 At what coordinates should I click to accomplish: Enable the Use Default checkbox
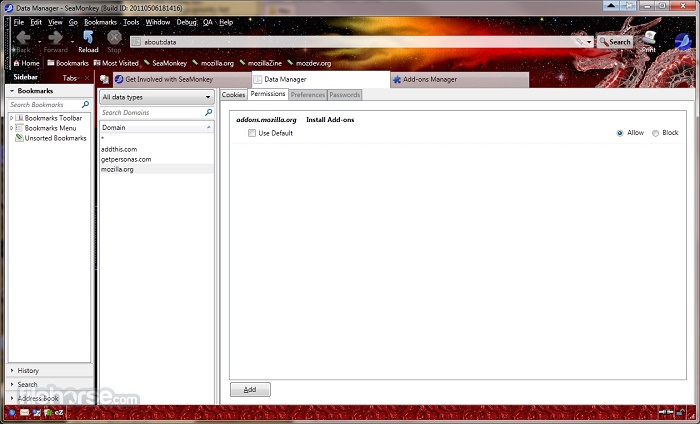coord(252,133)
